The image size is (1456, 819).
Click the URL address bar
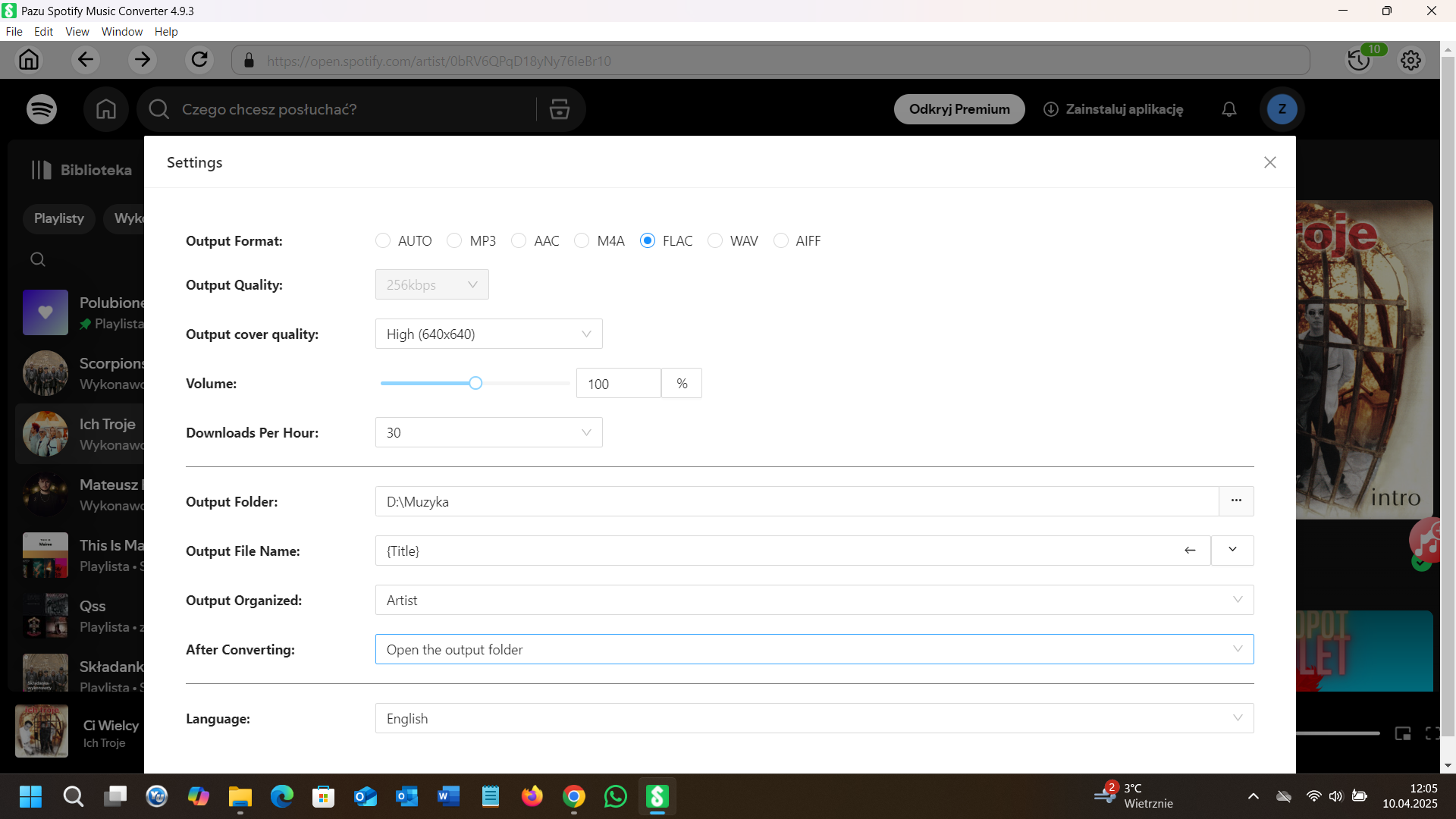pyautogui.click(x=770, y=61)
